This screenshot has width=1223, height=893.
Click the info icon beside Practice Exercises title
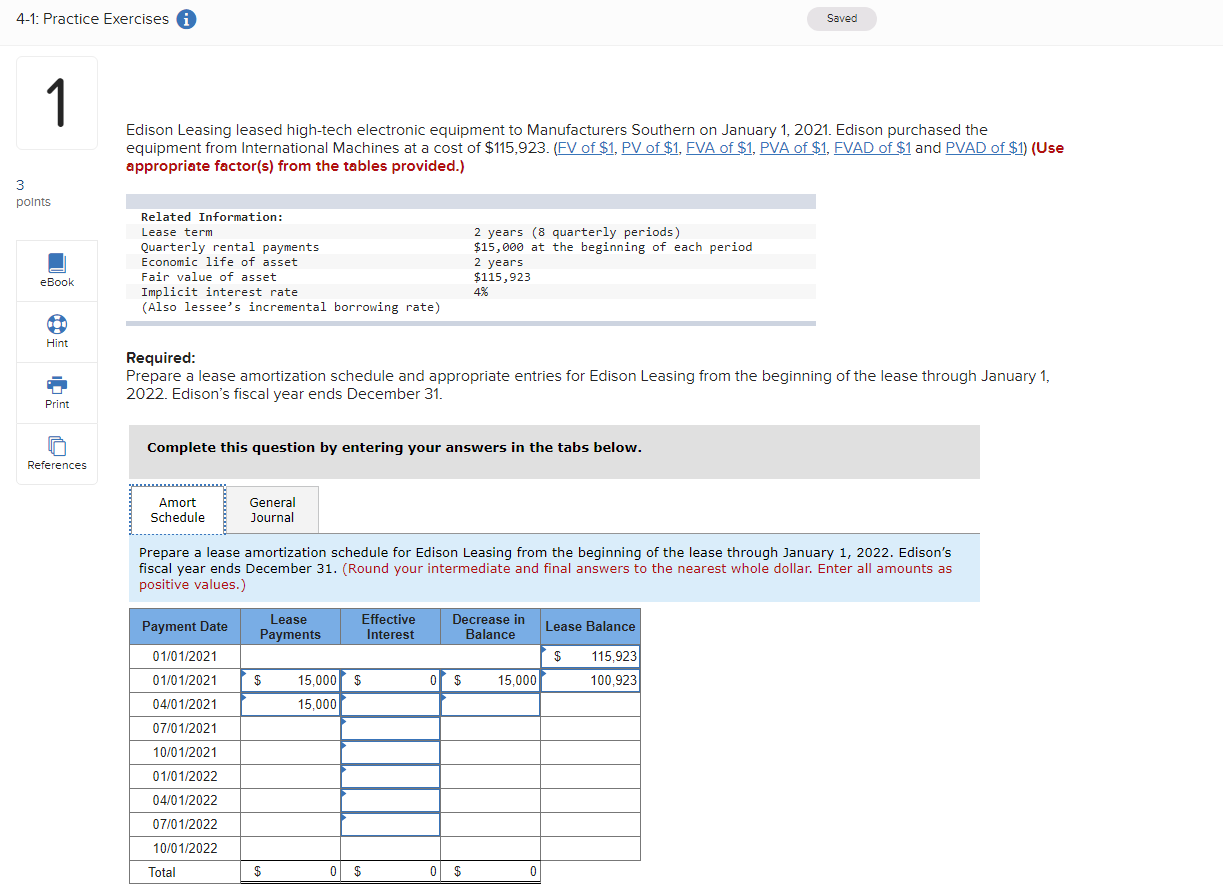(186, 18)
